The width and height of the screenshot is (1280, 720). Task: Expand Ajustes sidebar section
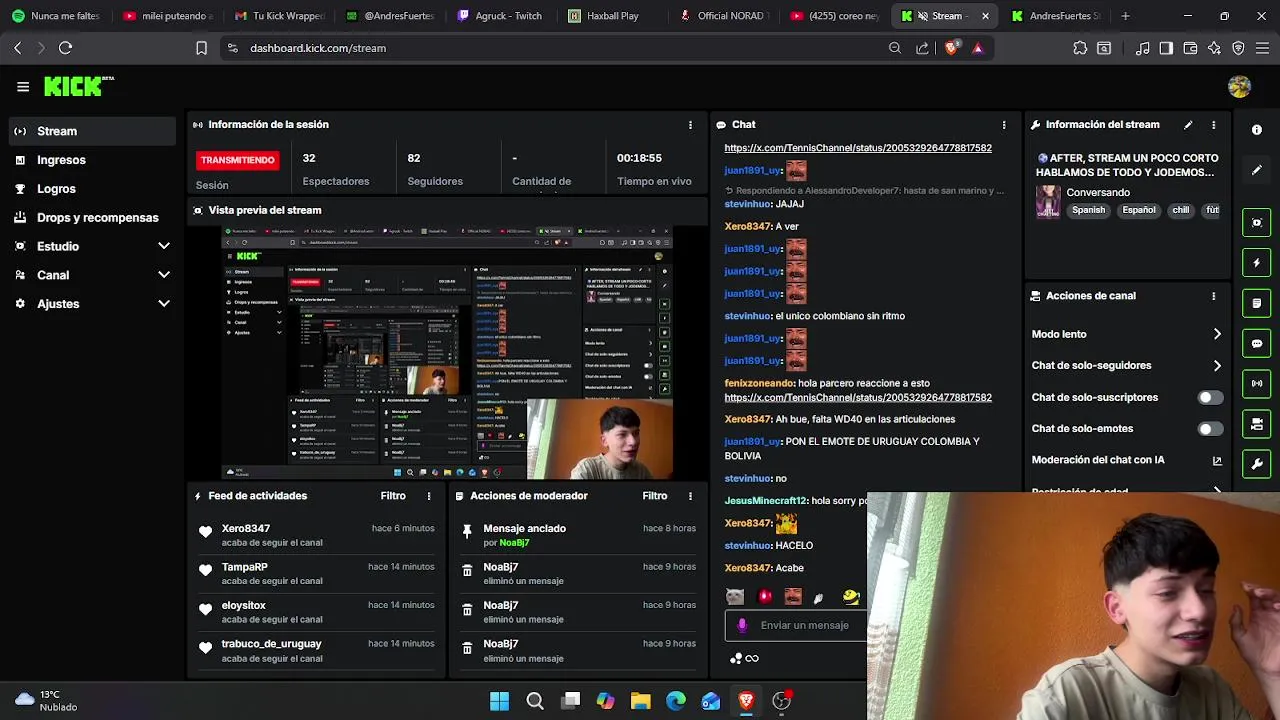pyautogui.click(x=164, y=304)
